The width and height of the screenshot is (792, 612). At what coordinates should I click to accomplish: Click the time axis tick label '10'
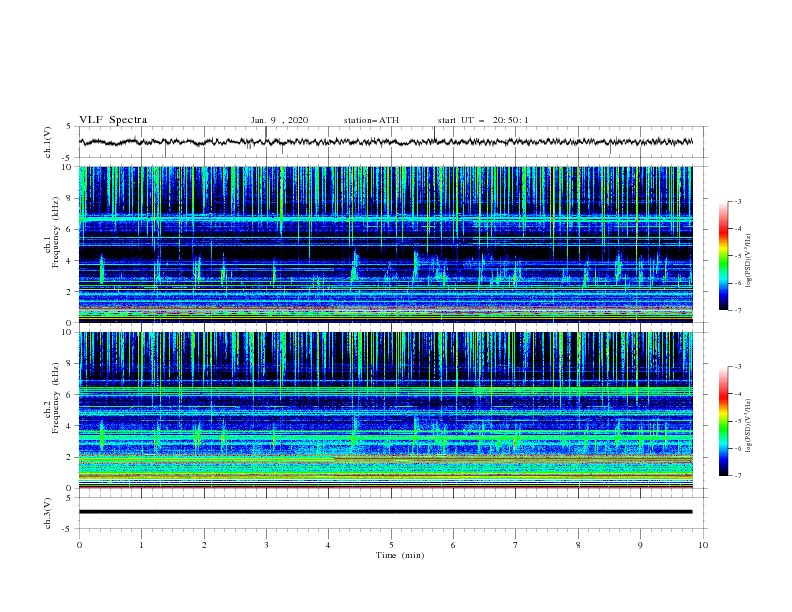coord(703,545)
